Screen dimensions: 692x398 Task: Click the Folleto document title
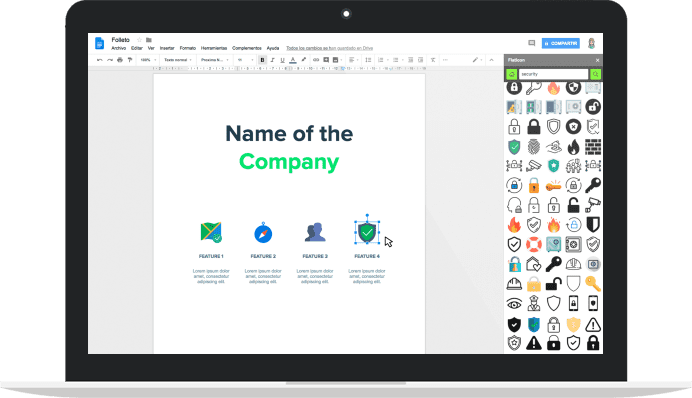(120, 40)
